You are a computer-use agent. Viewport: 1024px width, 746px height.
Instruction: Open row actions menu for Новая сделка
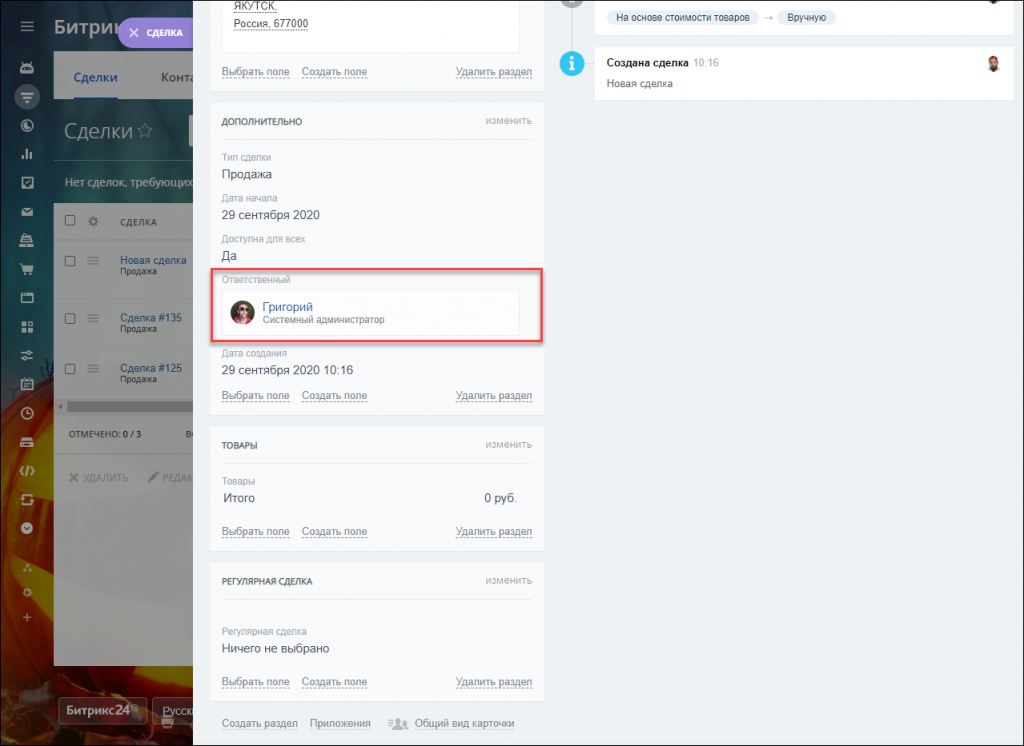[93, 261]
